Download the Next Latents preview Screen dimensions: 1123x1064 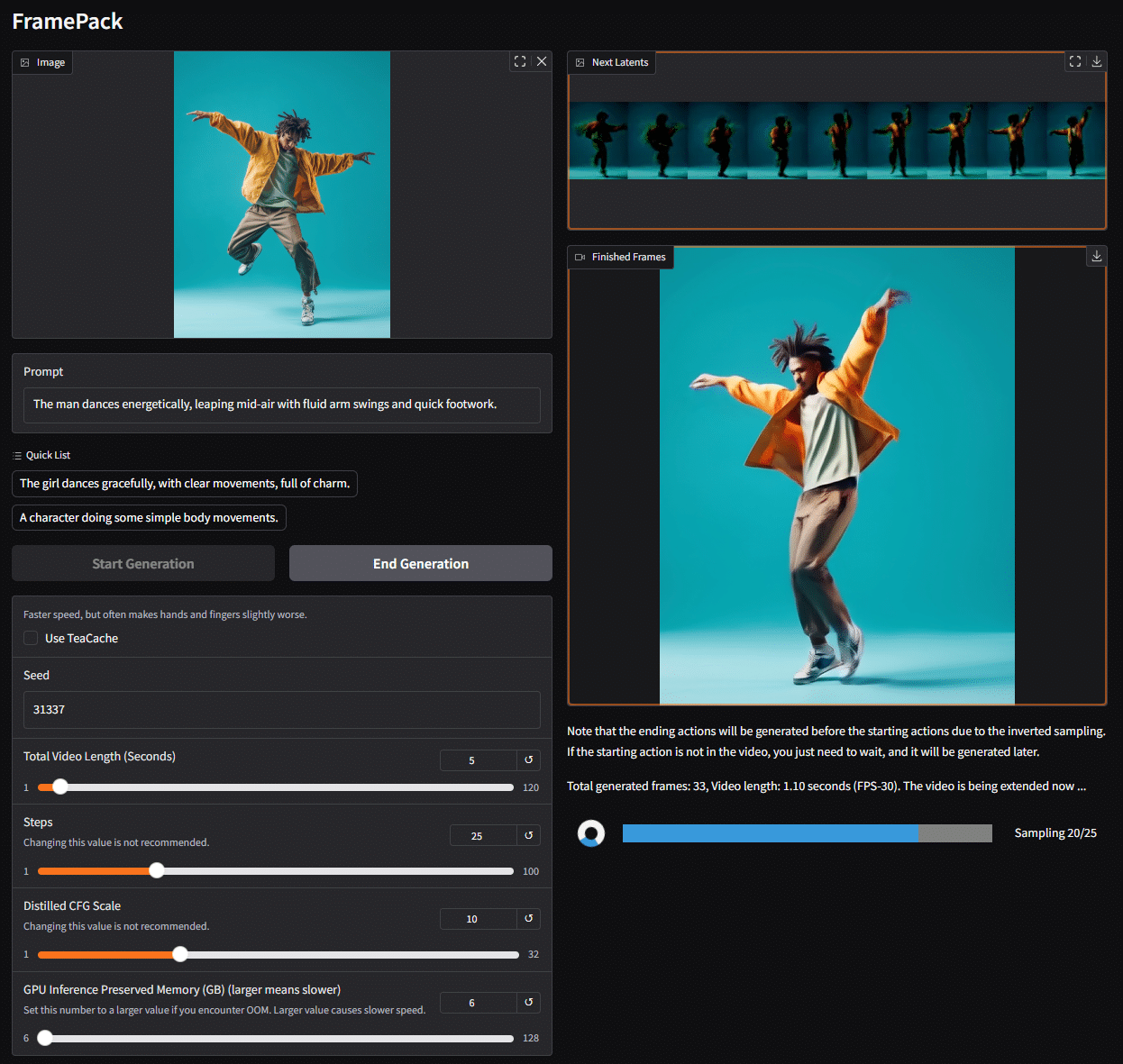[x=1096, y=61]
